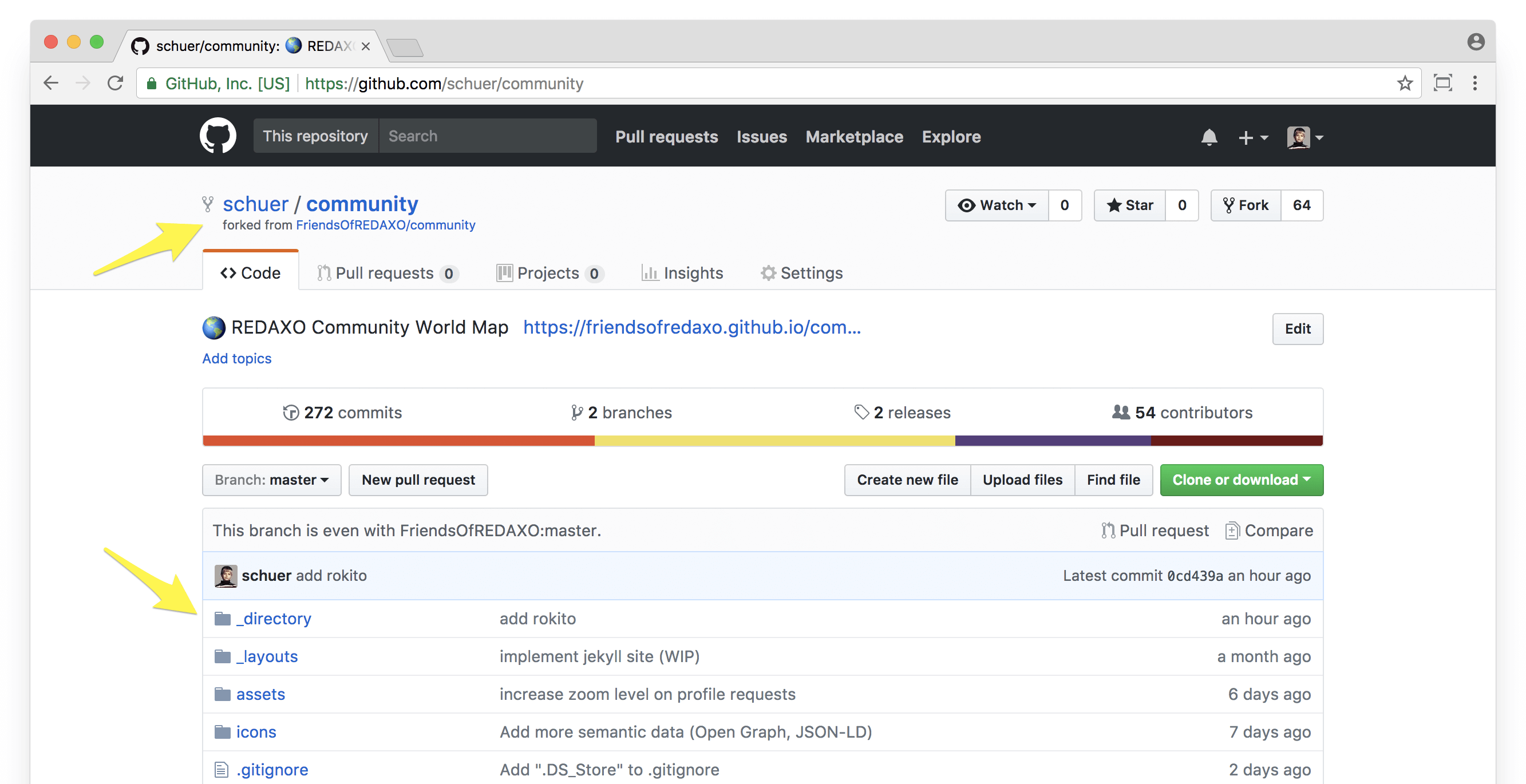The width and height of the screenshot is (1526, 784).
Task: Bookmark page with star icon
Action: pyautogui.click(x=1405, y=84)
